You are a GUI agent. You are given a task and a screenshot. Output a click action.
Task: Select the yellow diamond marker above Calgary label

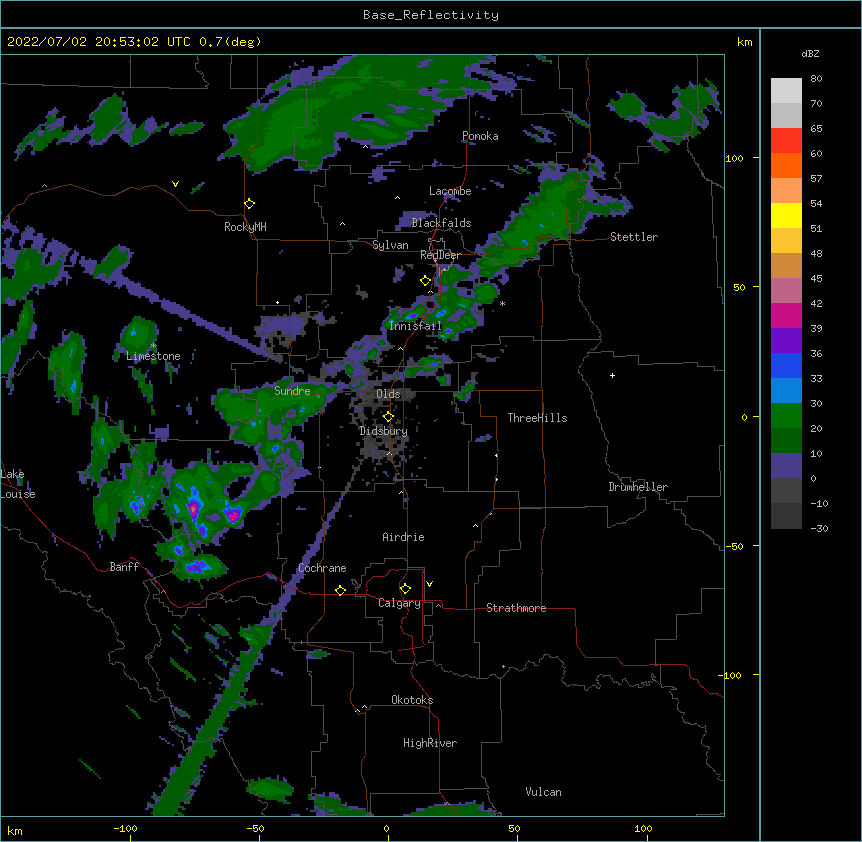[x=405, y=589]
